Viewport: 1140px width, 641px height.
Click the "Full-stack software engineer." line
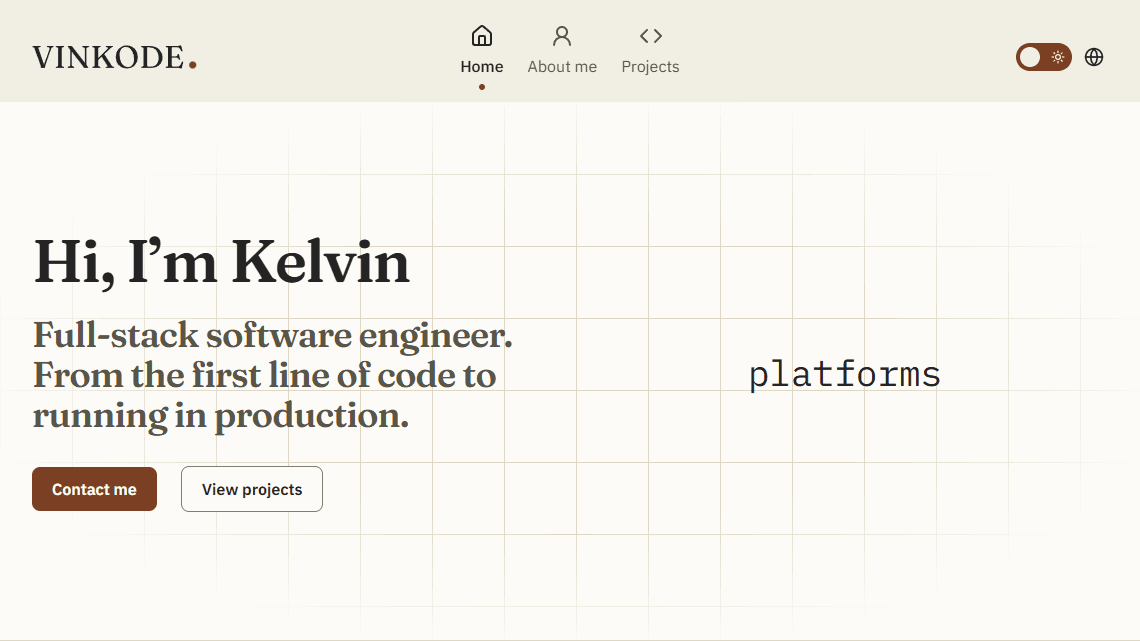tap(273, 336)
